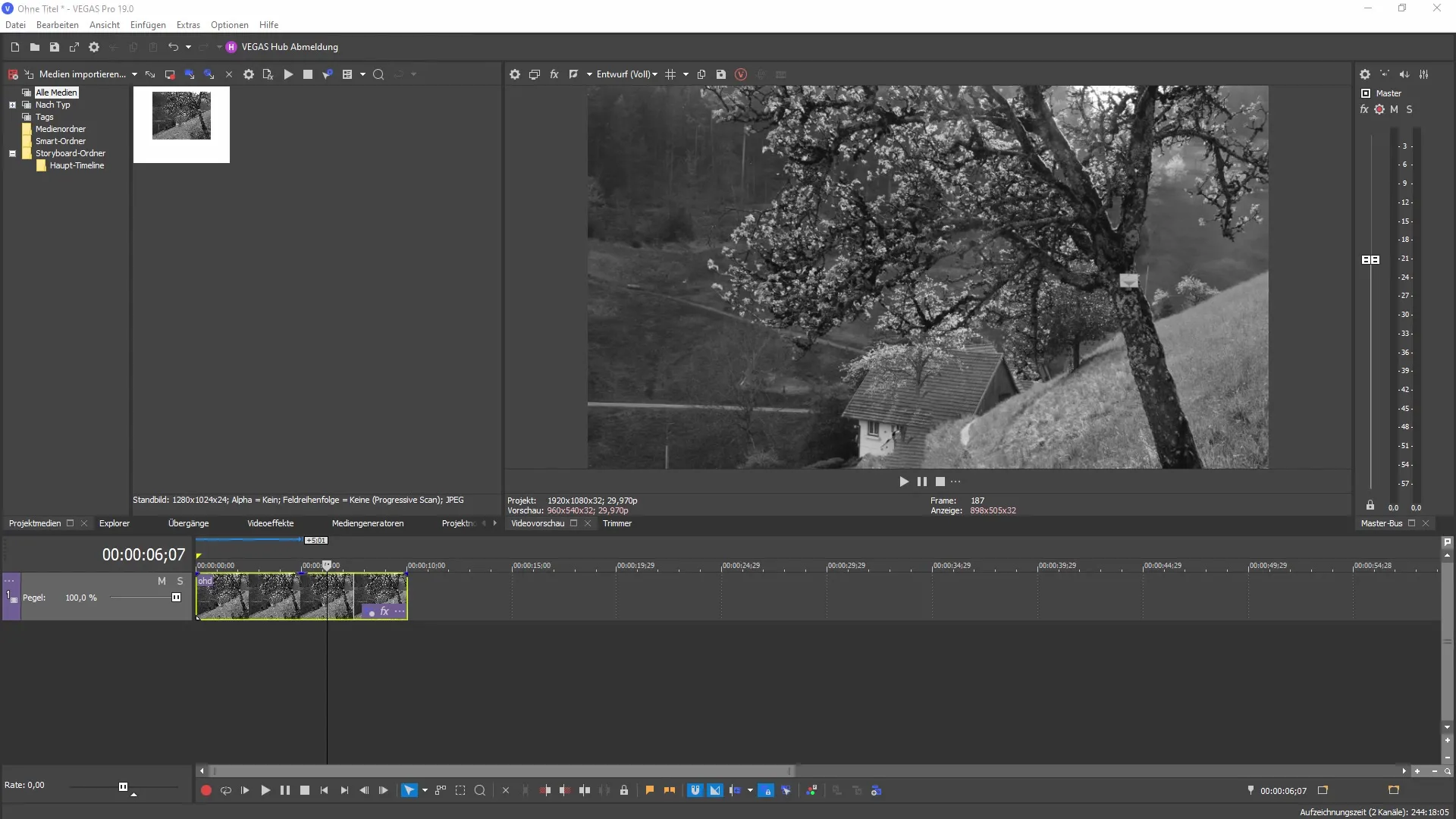The width and height of the screenshot is (1456, 819).
Task: Start timeline recording with the red button
Action: coord(206,791)
